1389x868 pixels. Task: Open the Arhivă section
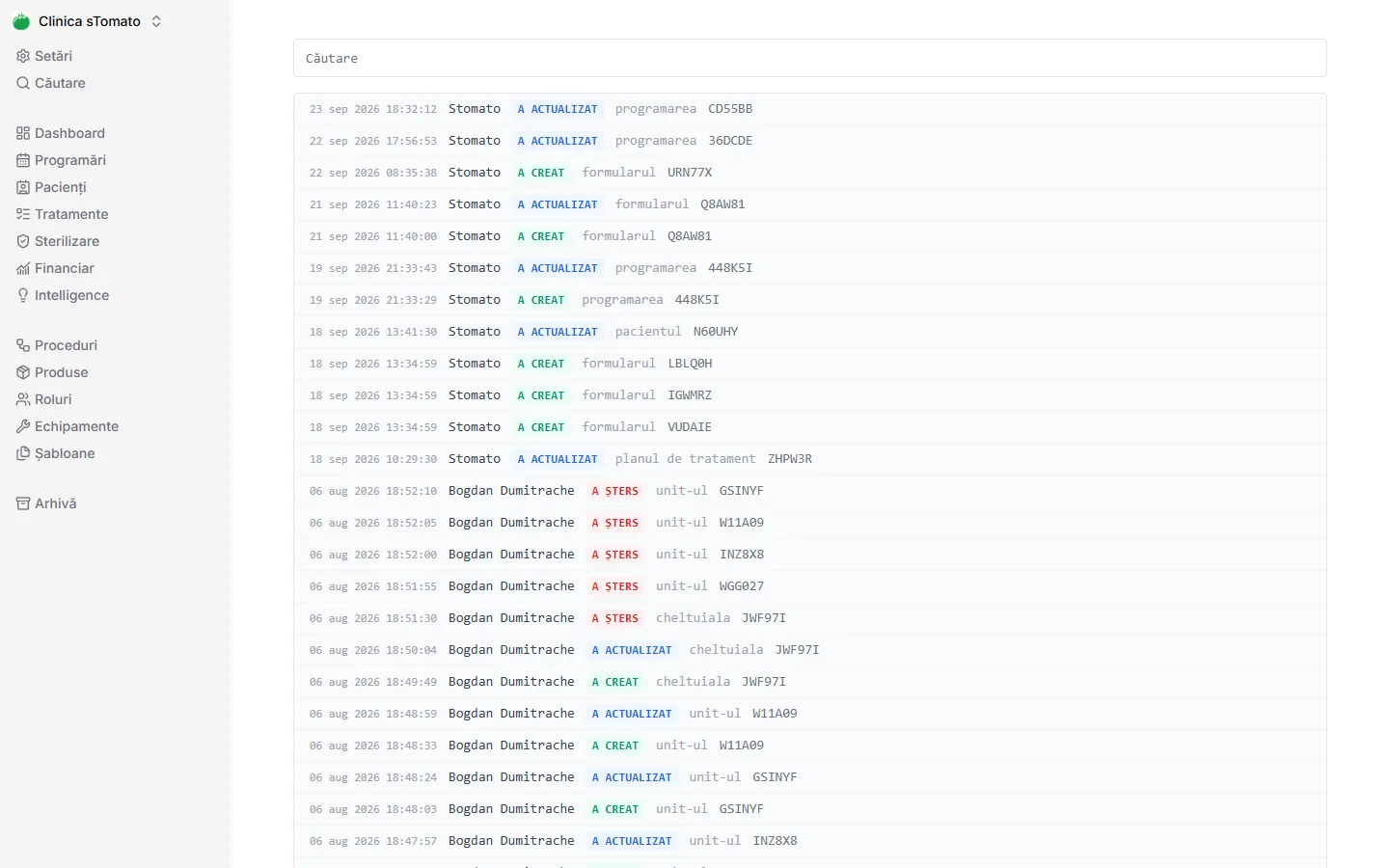[116, 503]
